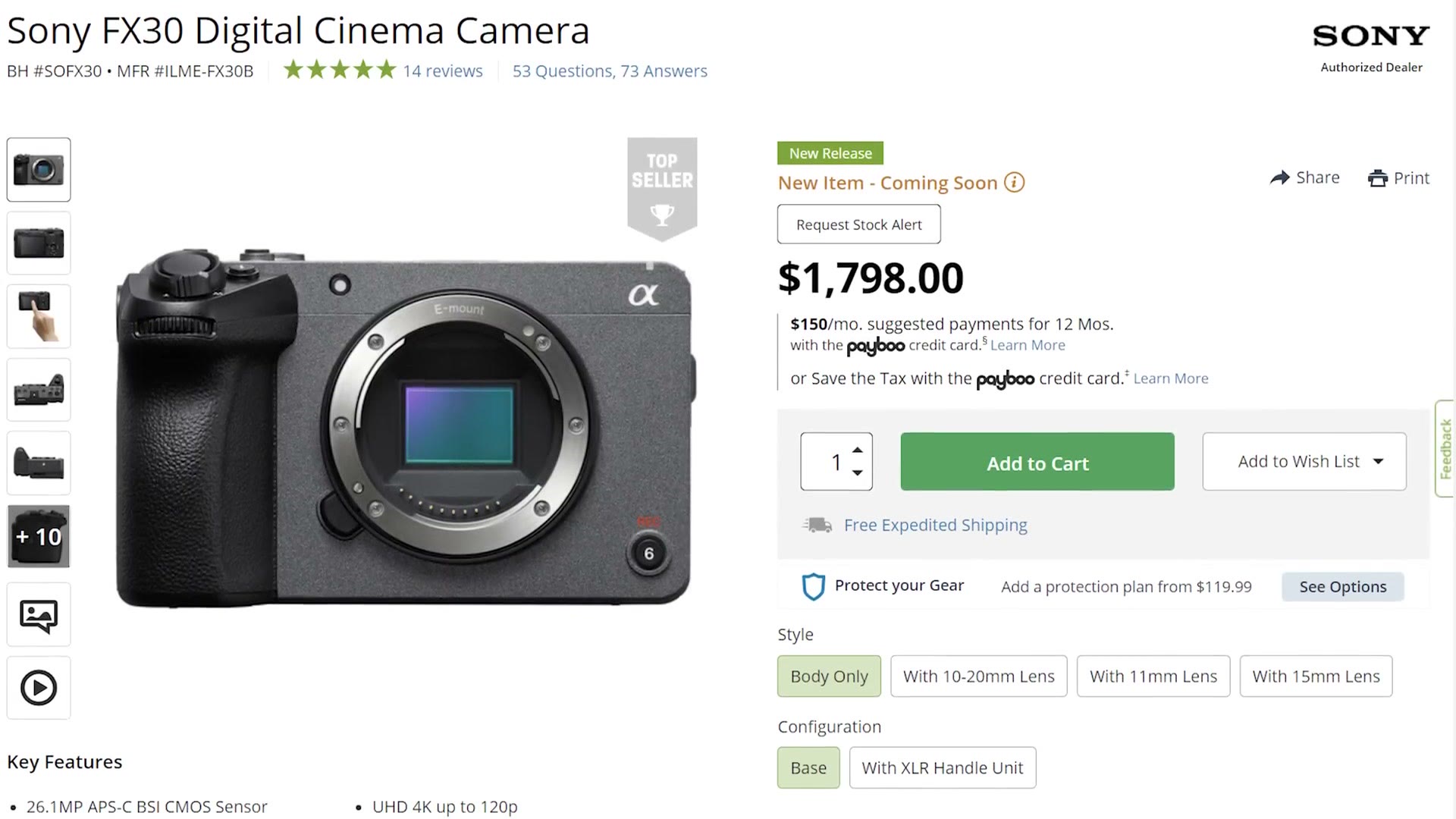This screenshot has height=819, width=1456.
Task: Select the side-ports view thumbnail
Action: point(39,390)
